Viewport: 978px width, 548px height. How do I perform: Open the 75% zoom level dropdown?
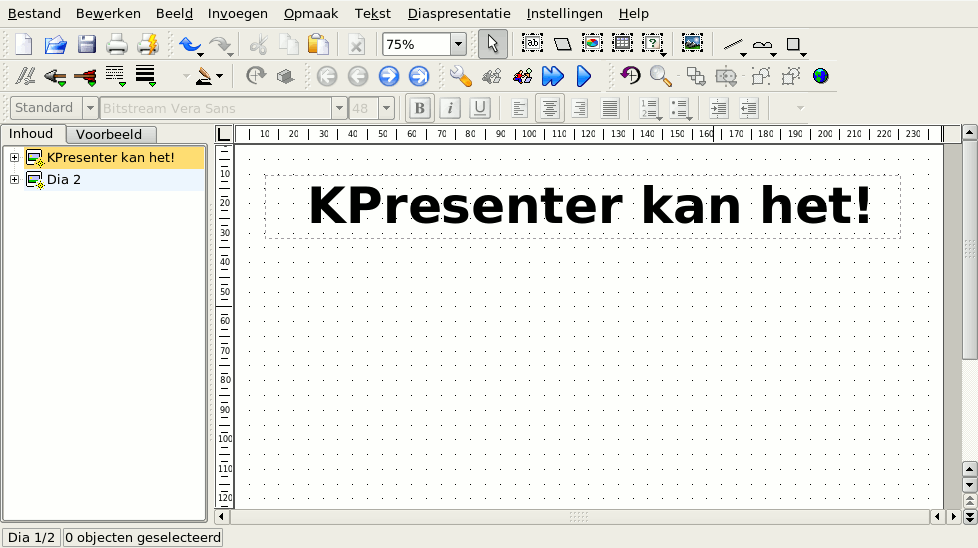pos(458,44)
